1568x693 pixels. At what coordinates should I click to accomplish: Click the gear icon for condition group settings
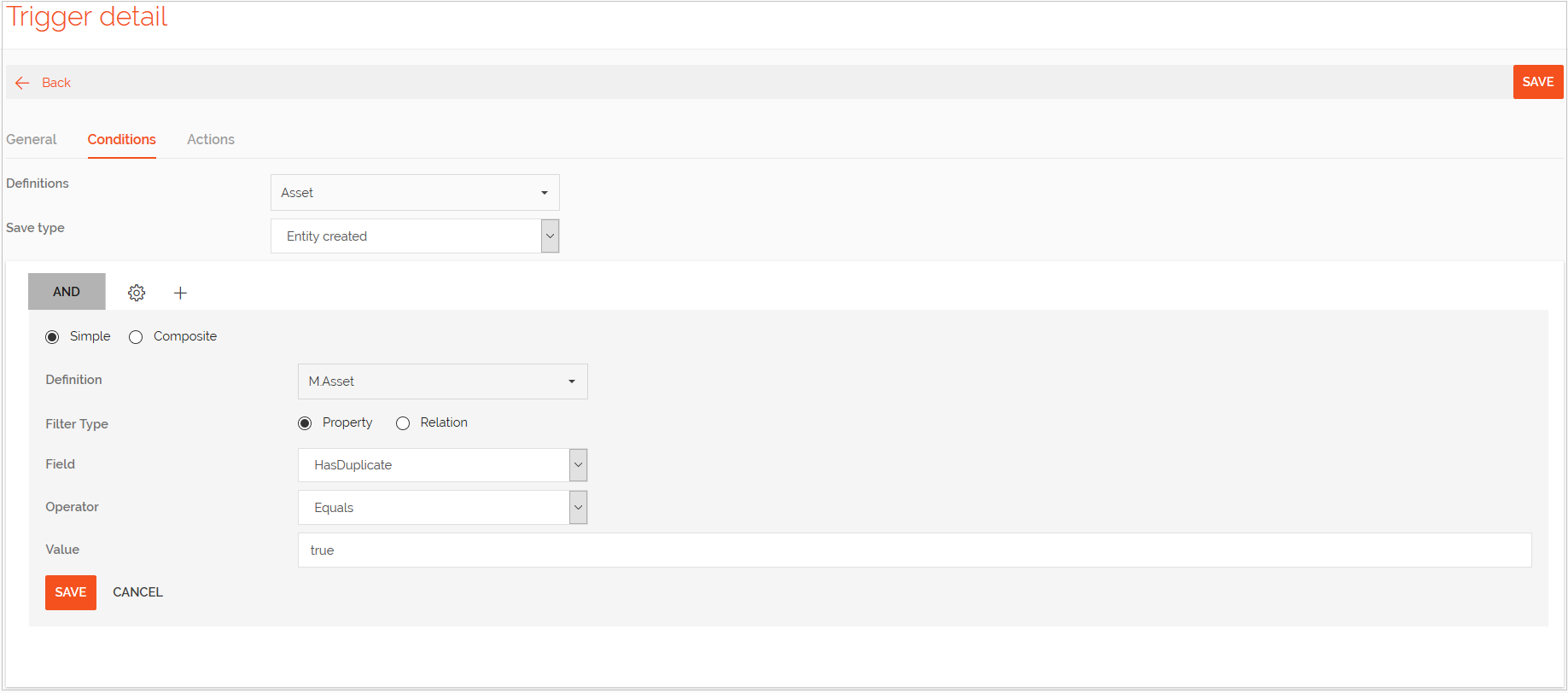(136, 292)
